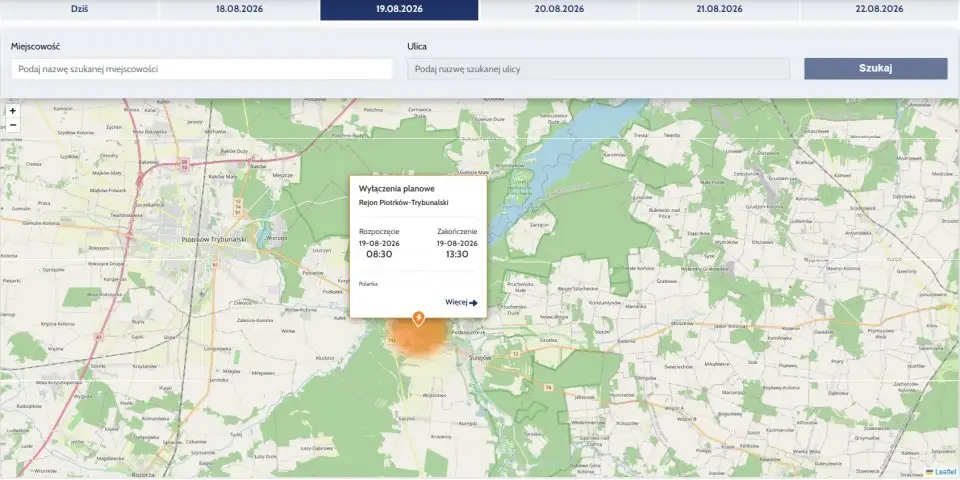This screenshot has width=960, height=480.
Task: Choose the 22.08.2026 tab
Action: (880, 9)
